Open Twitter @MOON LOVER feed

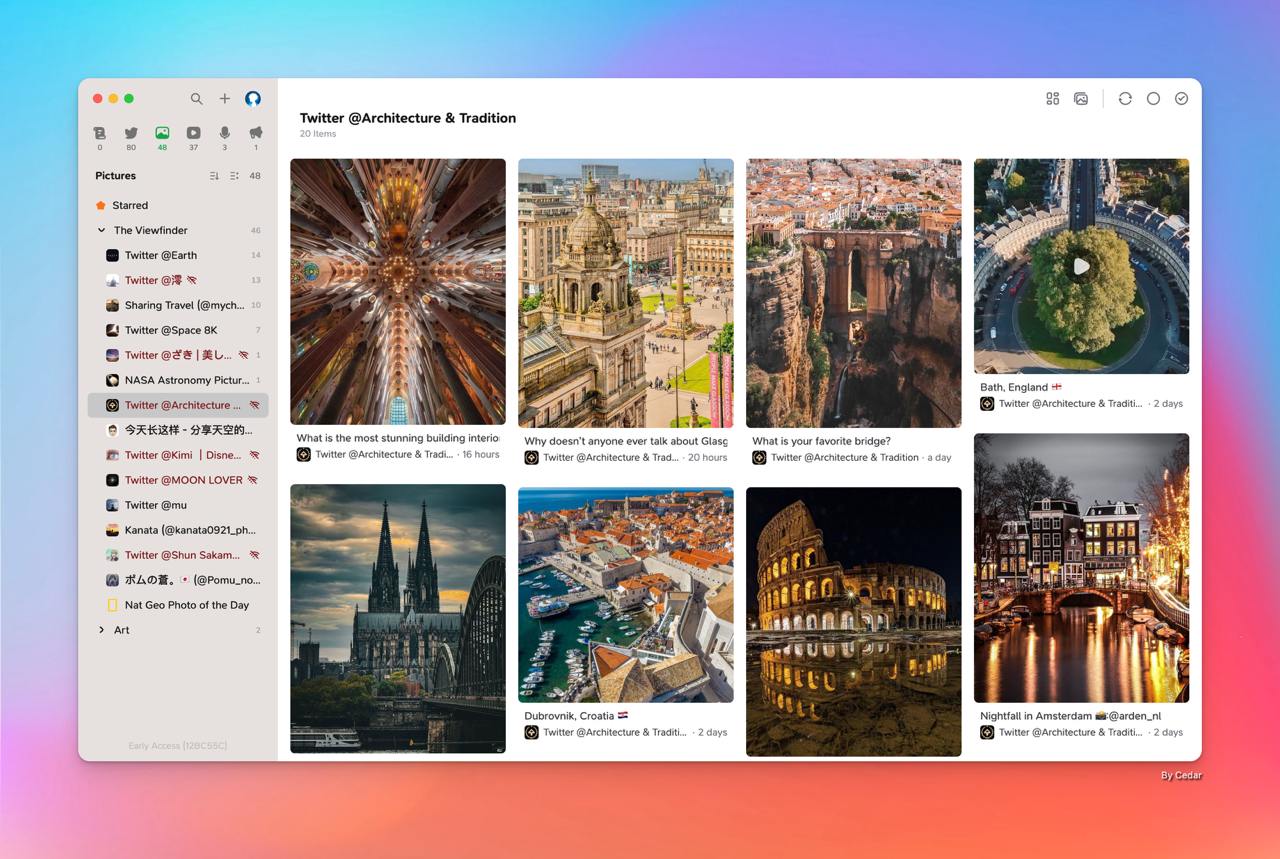tap(178, 480)
